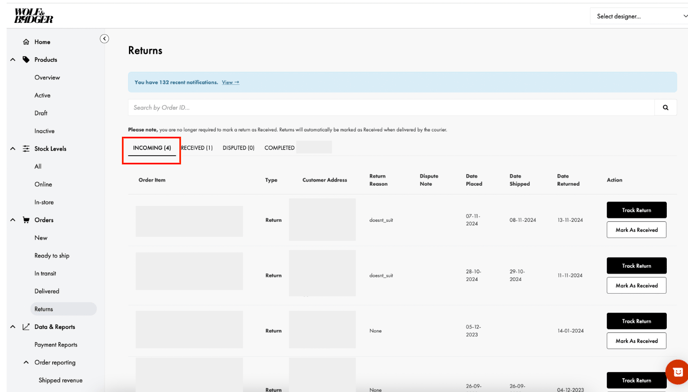The height and width of the screenshot is (392, 688).
Task: Click the Returns page heading
Action: pyautogui.click(x=145, y=50)
